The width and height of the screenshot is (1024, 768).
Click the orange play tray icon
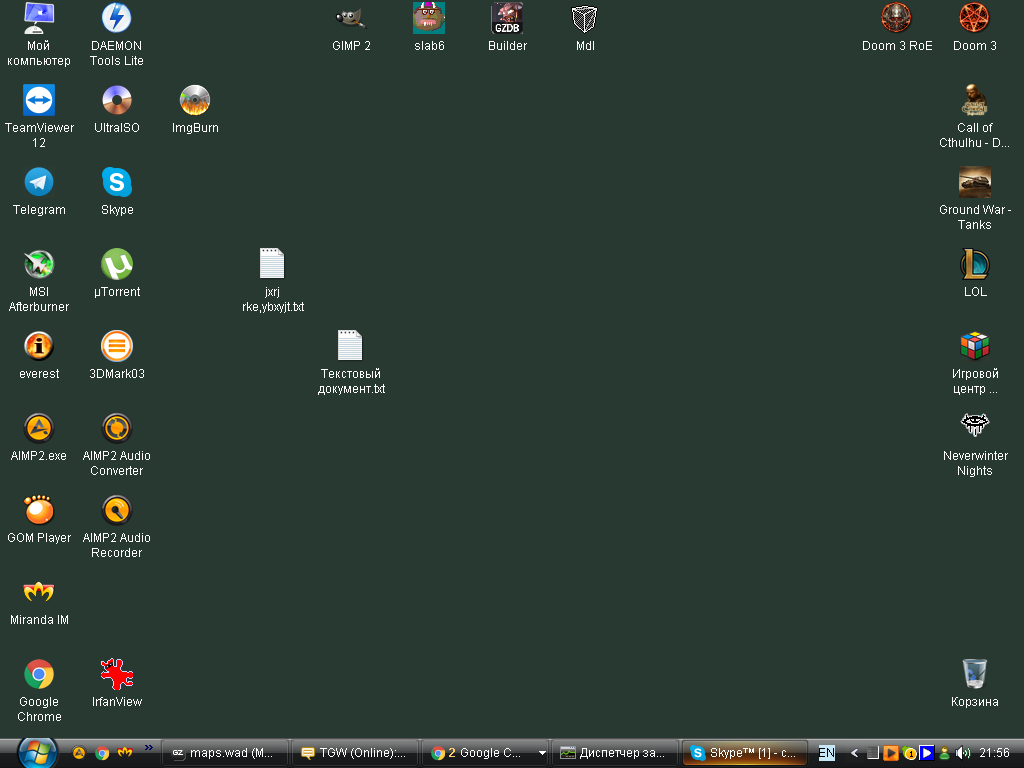point(890,753)
